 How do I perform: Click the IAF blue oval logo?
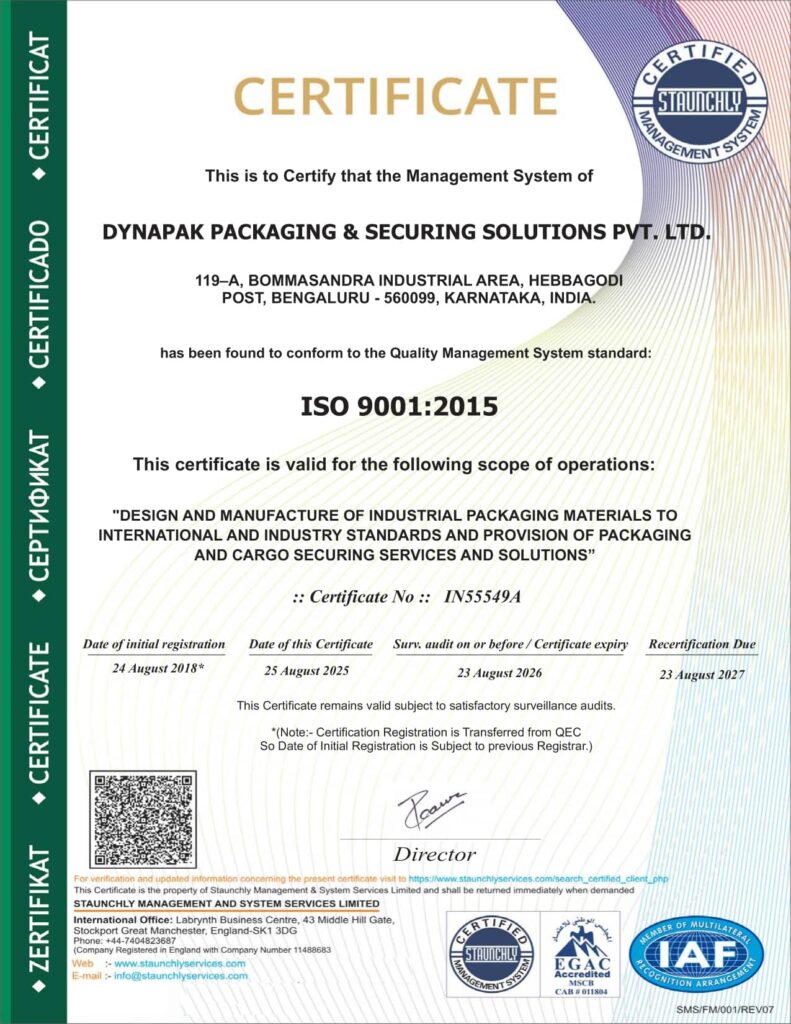point(695,952)
